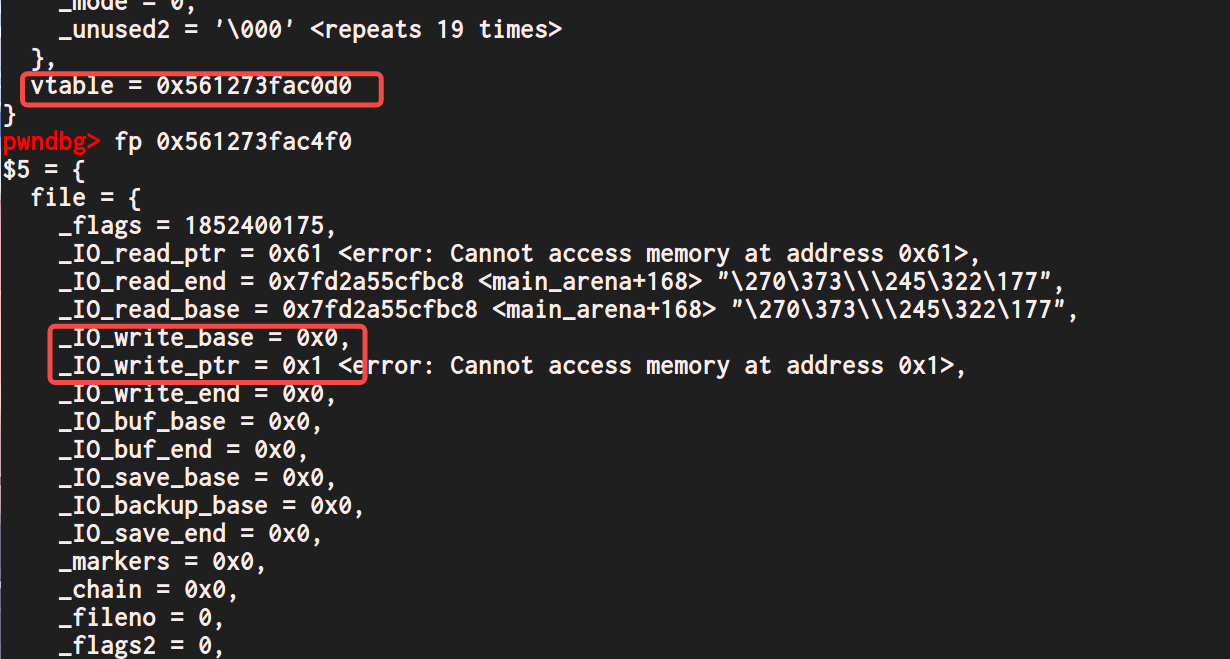Viewport: 1230px width, 659px height.
Task: Click the _markers = 0x0 line
Action: pyautogui.click(x=162, y=562)
